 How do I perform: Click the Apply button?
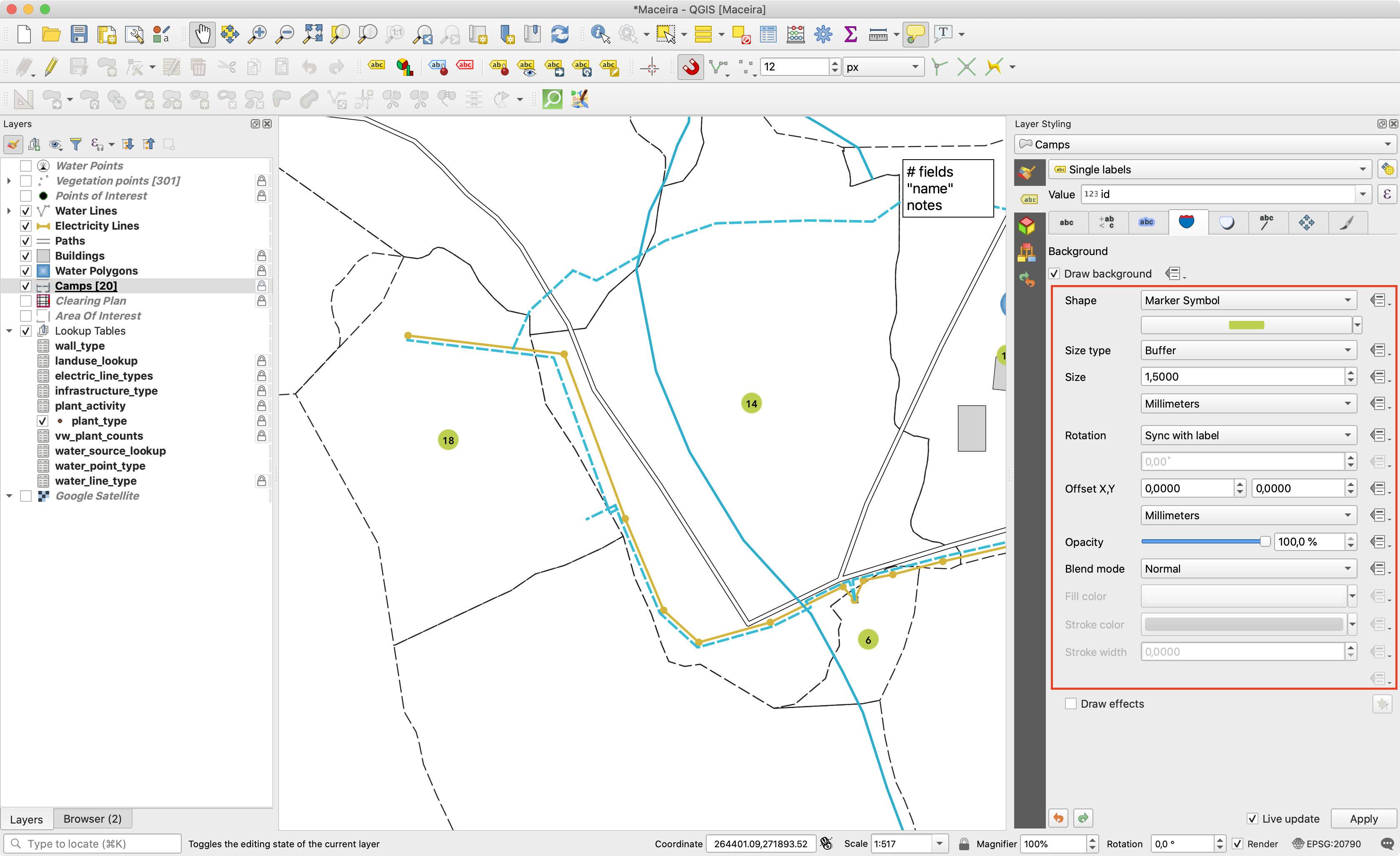(1363, 818)
